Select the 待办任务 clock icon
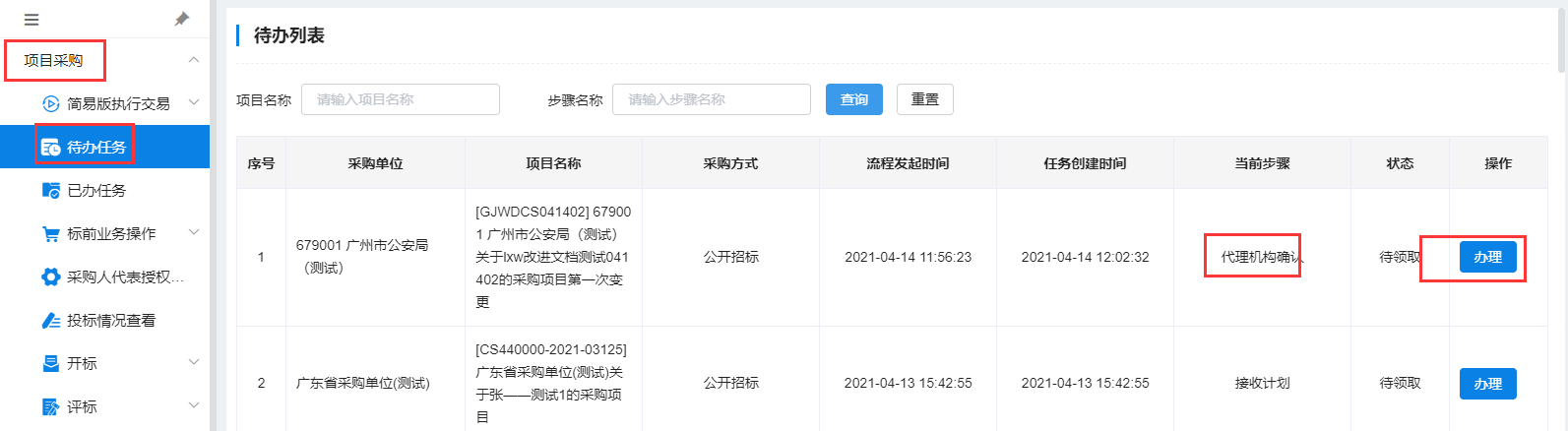 pos(51,147)
